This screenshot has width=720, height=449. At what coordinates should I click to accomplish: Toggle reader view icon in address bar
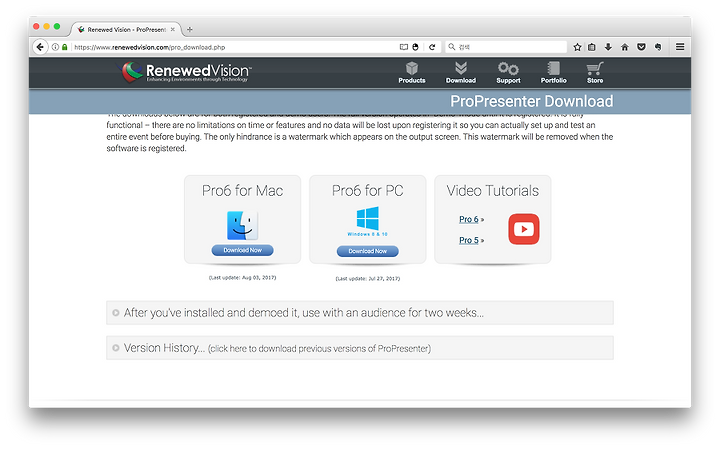point(404,47)
